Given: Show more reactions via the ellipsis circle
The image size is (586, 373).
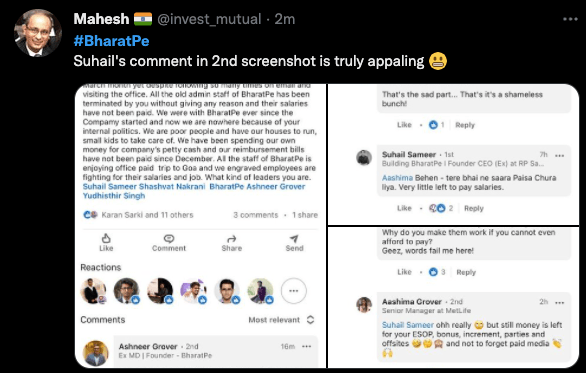Looking at the screenshot, I should click(x=294, y=291).
